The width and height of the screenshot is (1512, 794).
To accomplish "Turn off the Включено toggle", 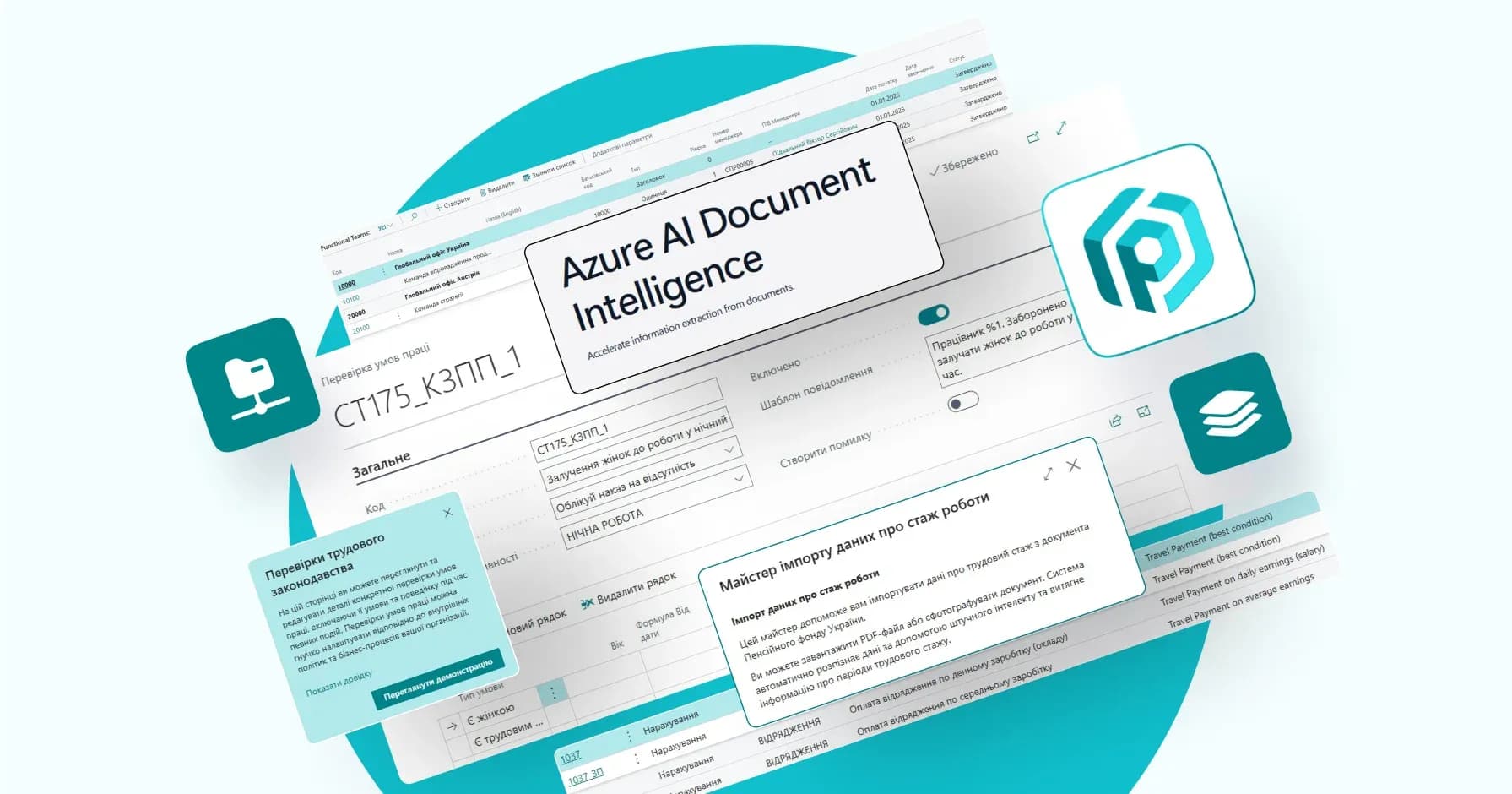I will tap(934, 314).
